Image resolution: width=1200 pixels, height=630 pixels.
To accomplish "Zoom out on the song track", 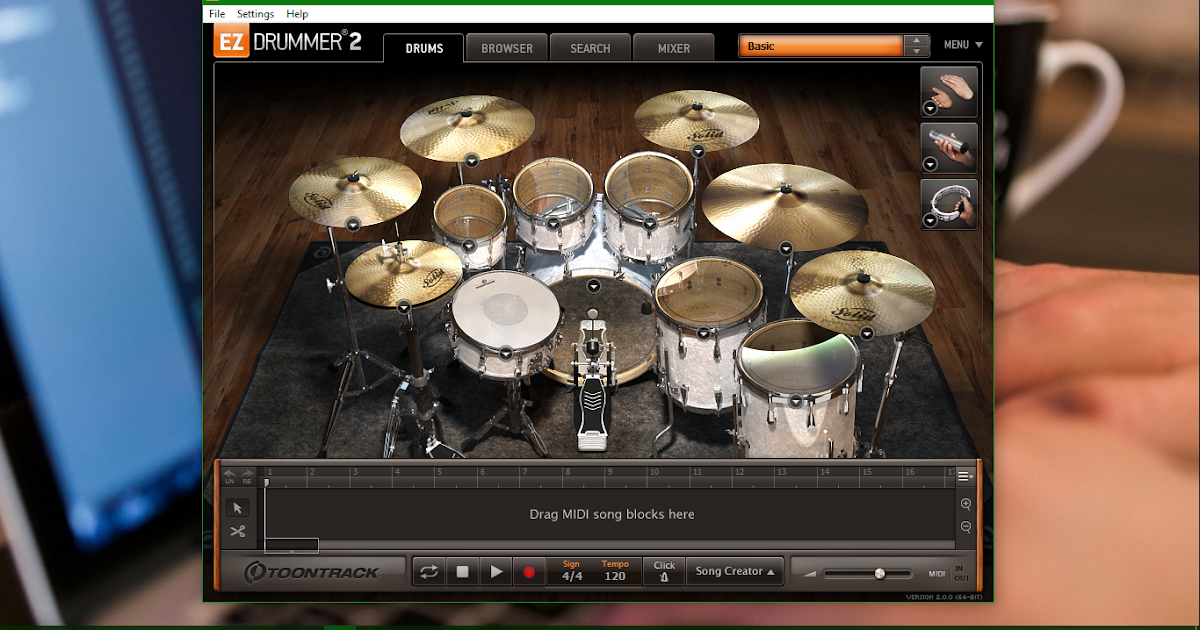I will pyautogui.click(x=966, y=527).
